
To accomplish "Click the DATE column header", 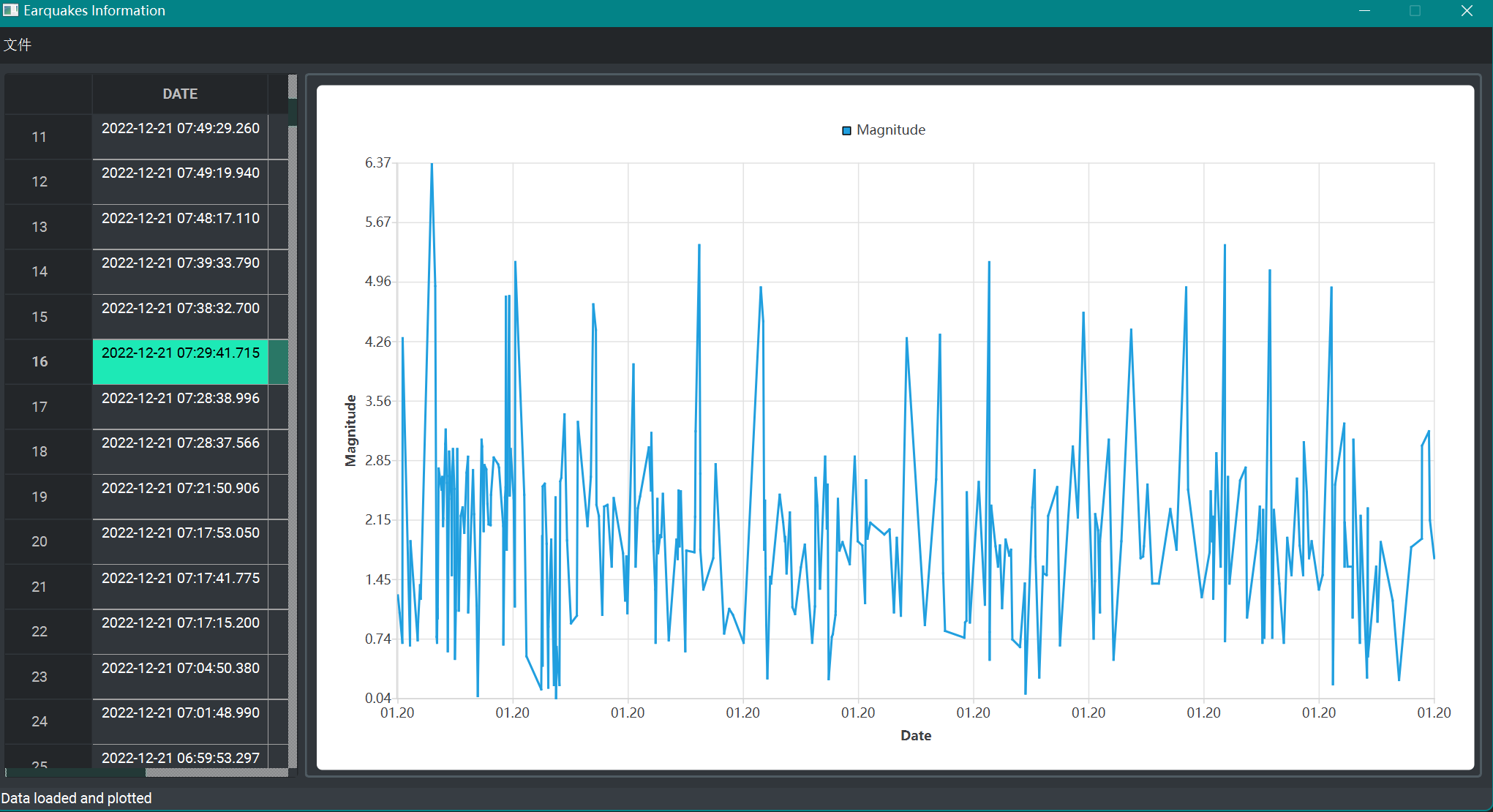I will pos(180,94).
